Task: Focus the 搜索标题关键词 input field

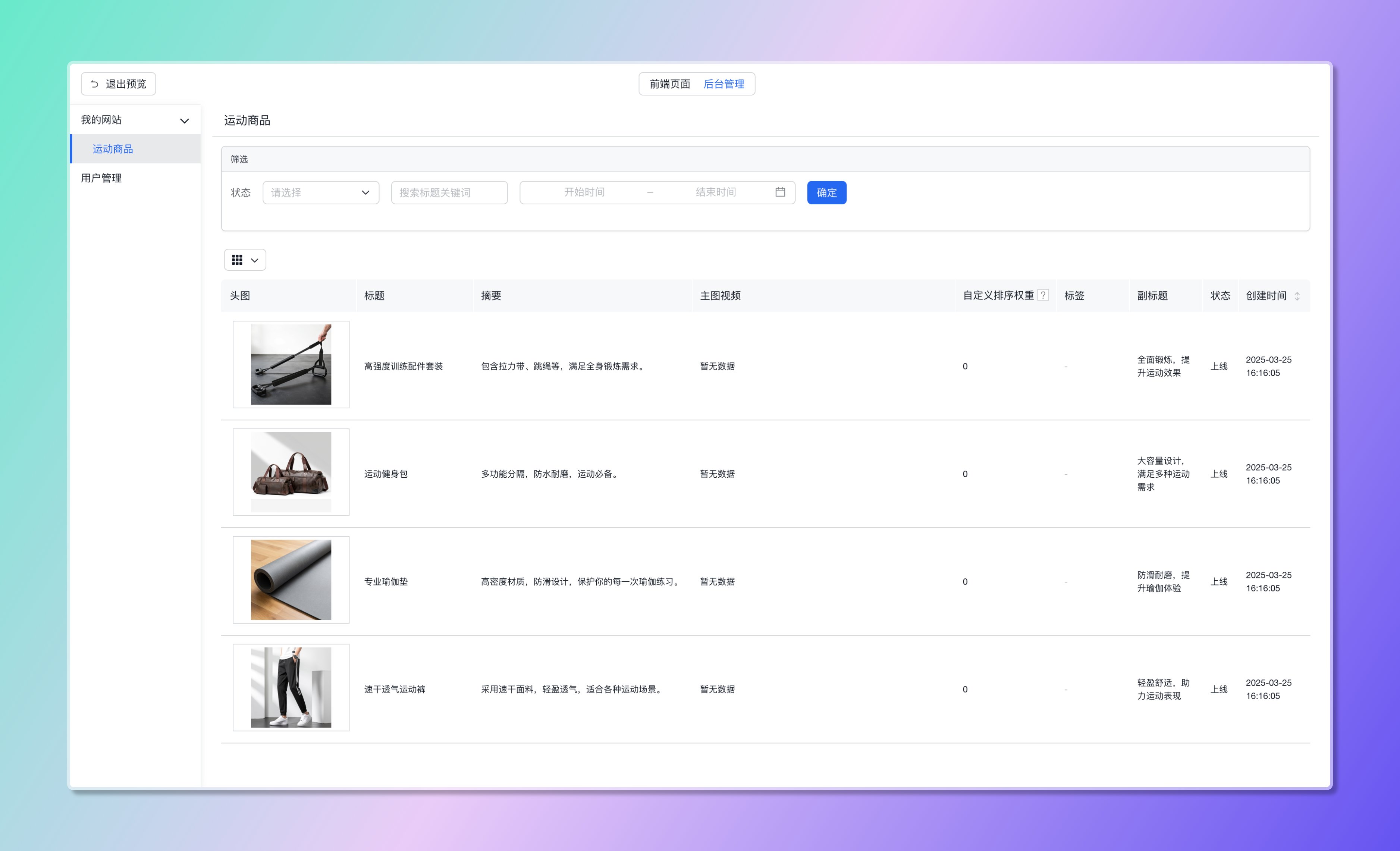Action: click(449, 192)
